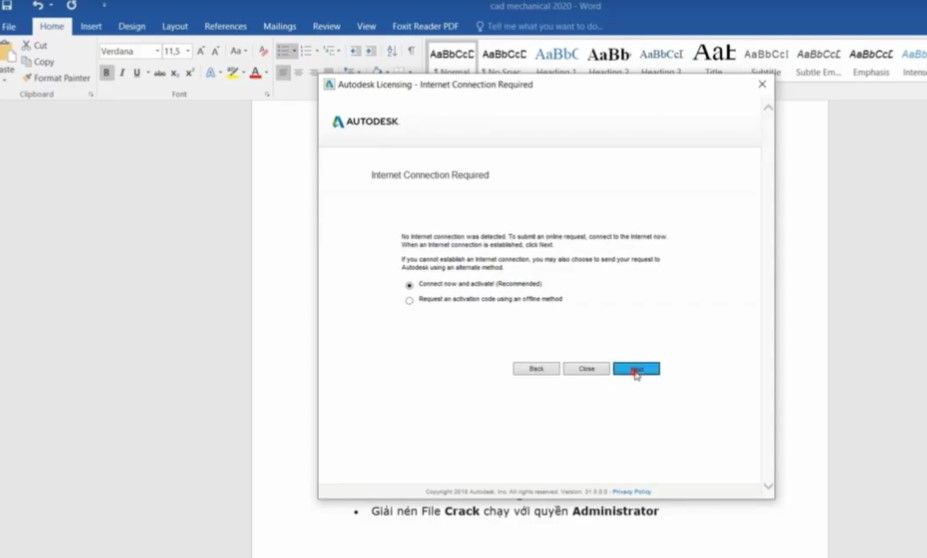The image size is (927, 558).
Task: Apply red font color
Action: pos(255,73)
